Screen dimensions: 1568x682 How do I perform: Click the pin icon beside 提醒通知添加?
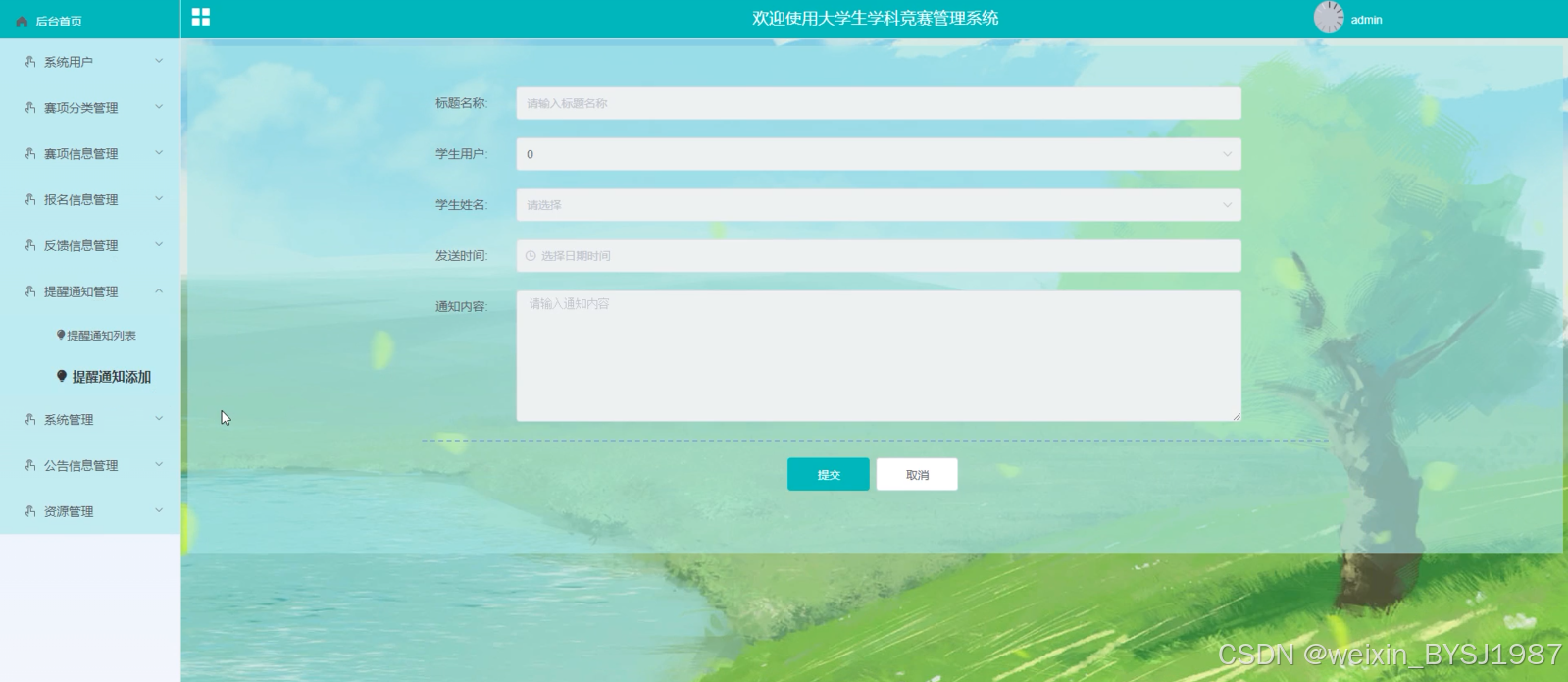[62, 376]
